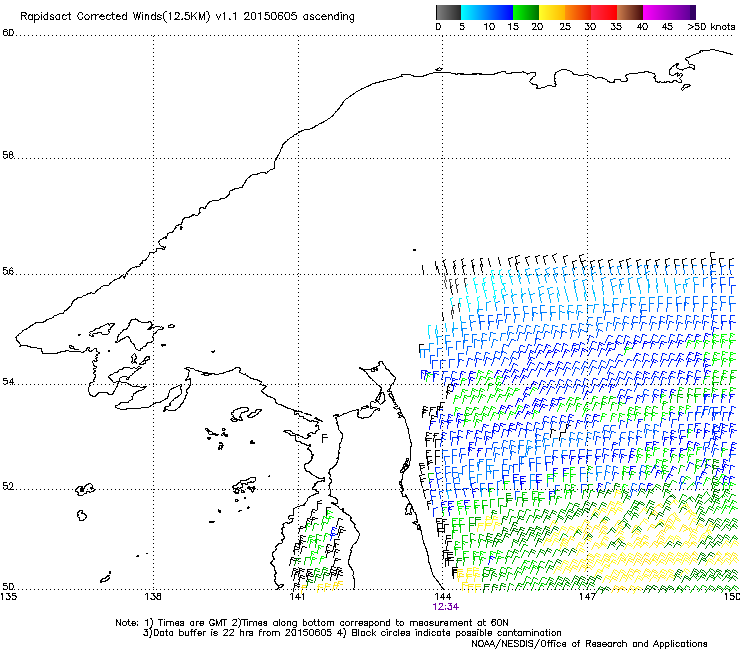This screenshot has width=740, height=650.
Task: Select the magenta 40-45 knots legend color
Action: pos(656,12)
